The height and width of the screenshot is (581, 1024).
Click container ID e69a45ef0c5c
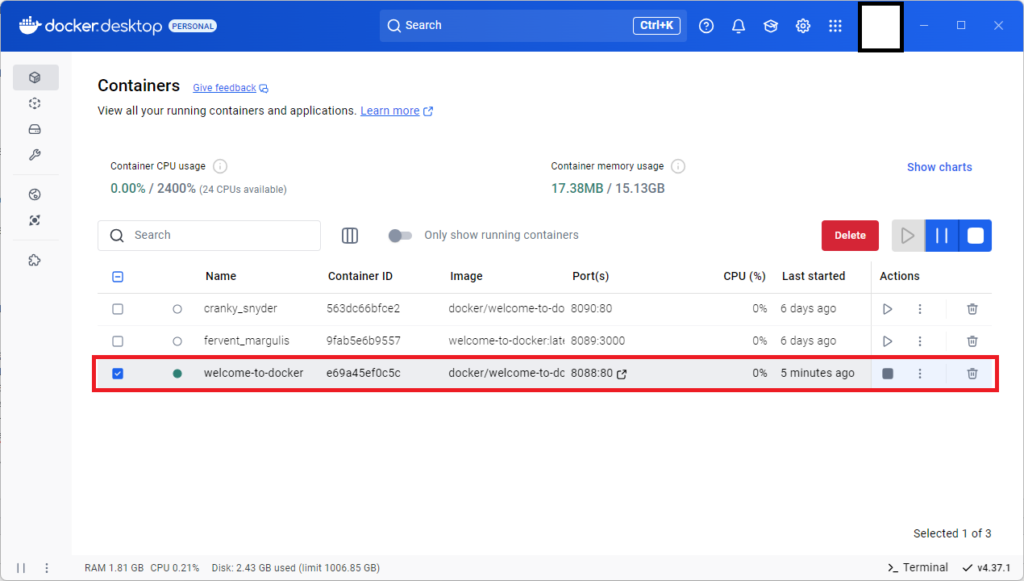click(x=363, y=373)
